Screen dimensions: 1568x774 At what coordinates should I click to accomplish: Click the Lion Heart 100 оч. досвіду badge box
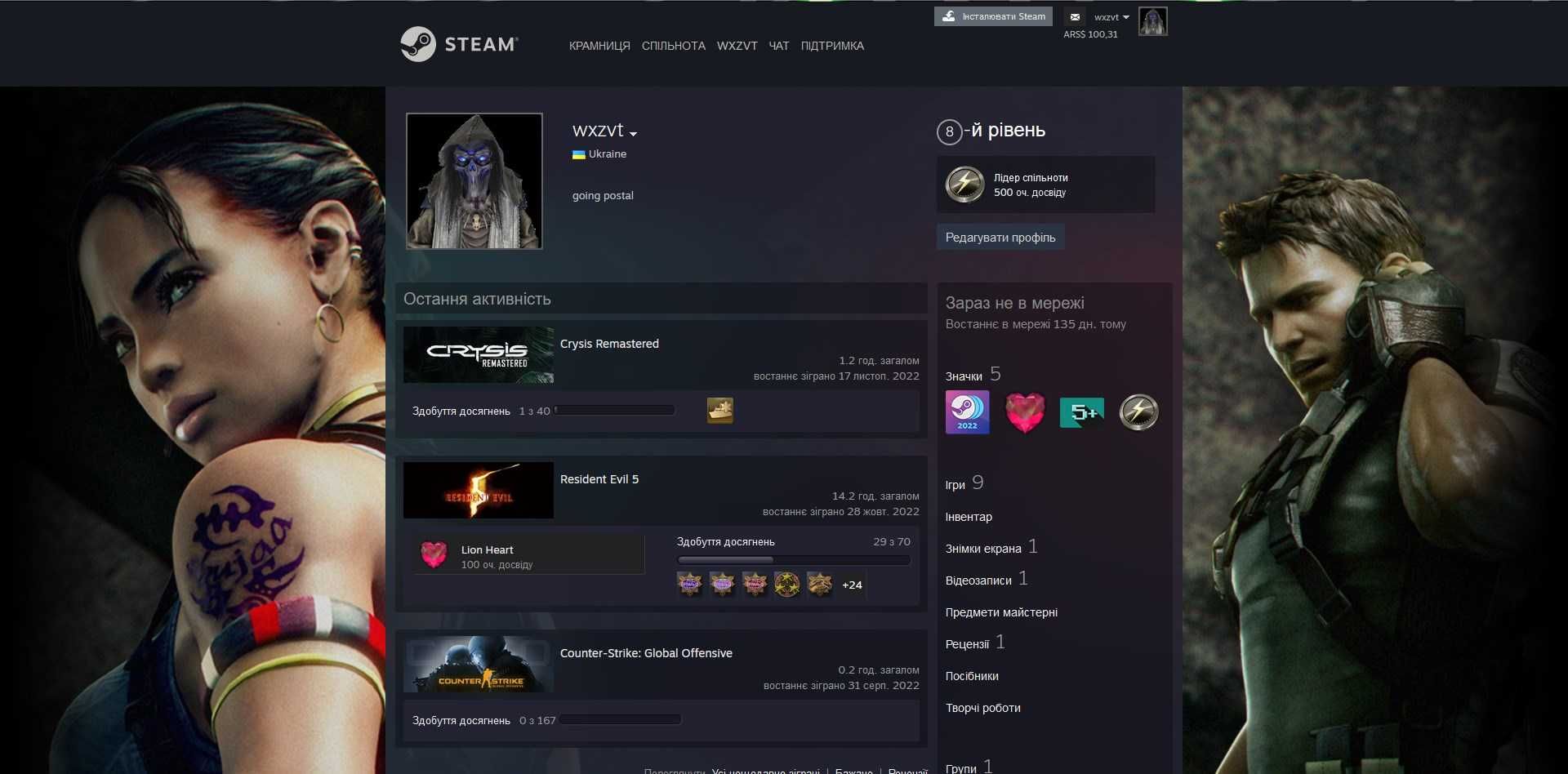tap(529, 555)
